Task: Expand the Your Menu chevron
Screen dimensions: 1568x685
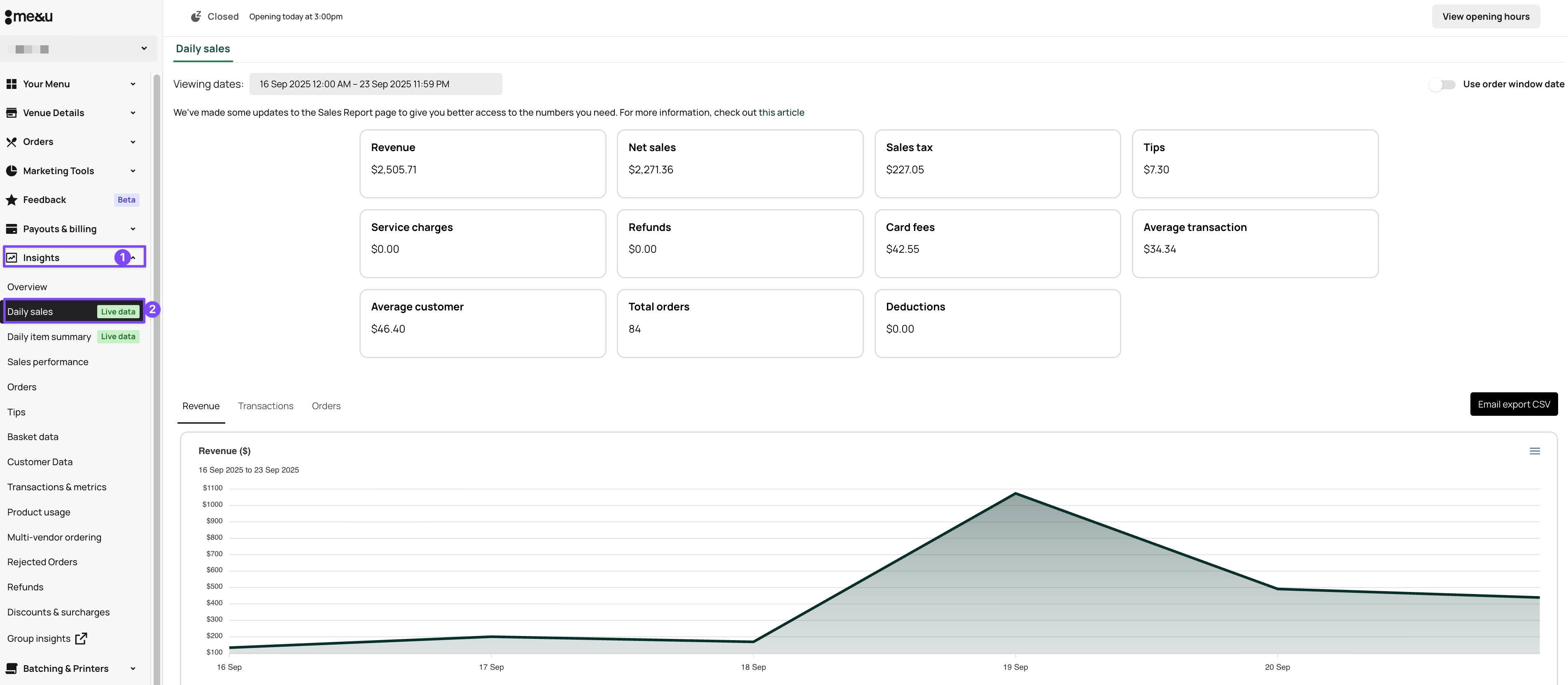Action: click(x=133, y=84)
